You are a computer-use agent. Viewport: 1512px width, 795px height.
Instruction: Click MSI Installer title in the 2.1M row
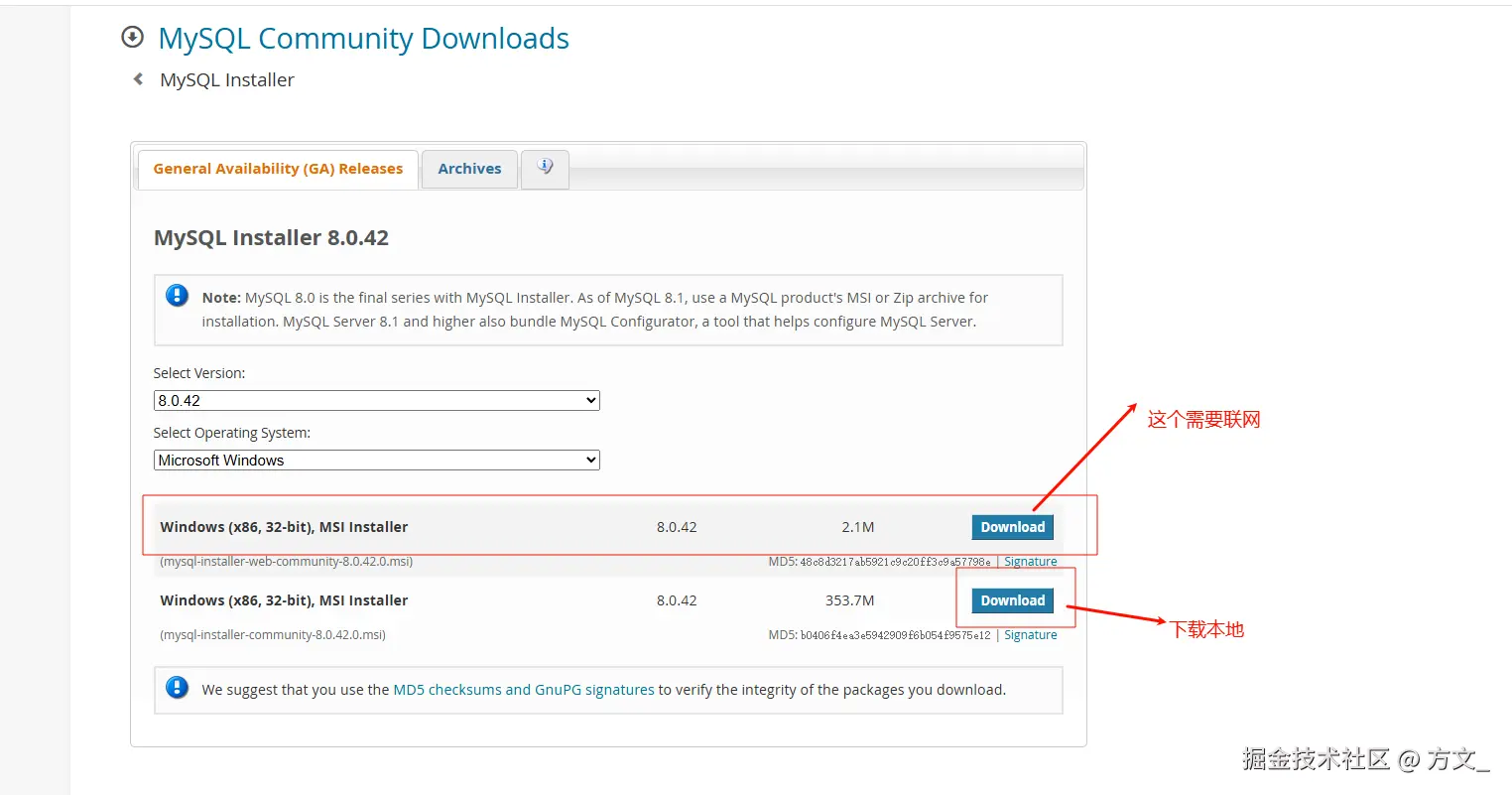tap(284, 527)
